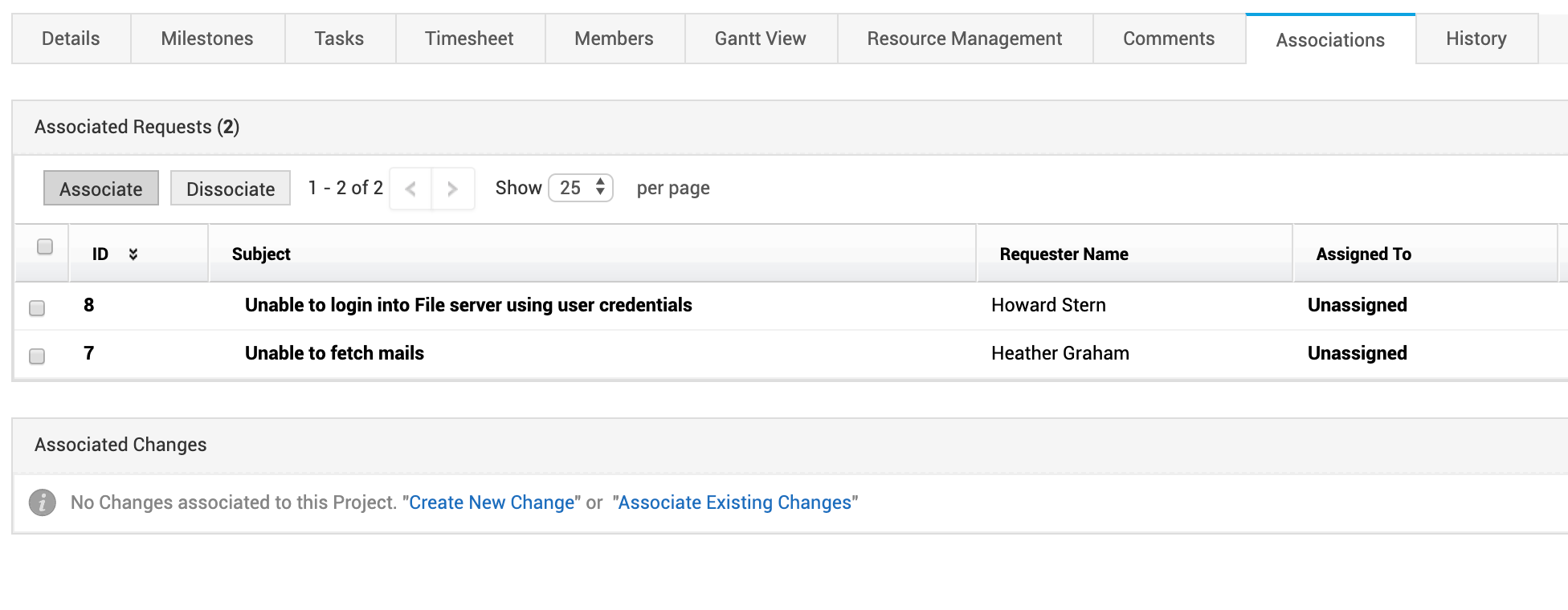Open the Timesheet tab
Viewport: 1568px width, 610px height.
tap(469, 39)
